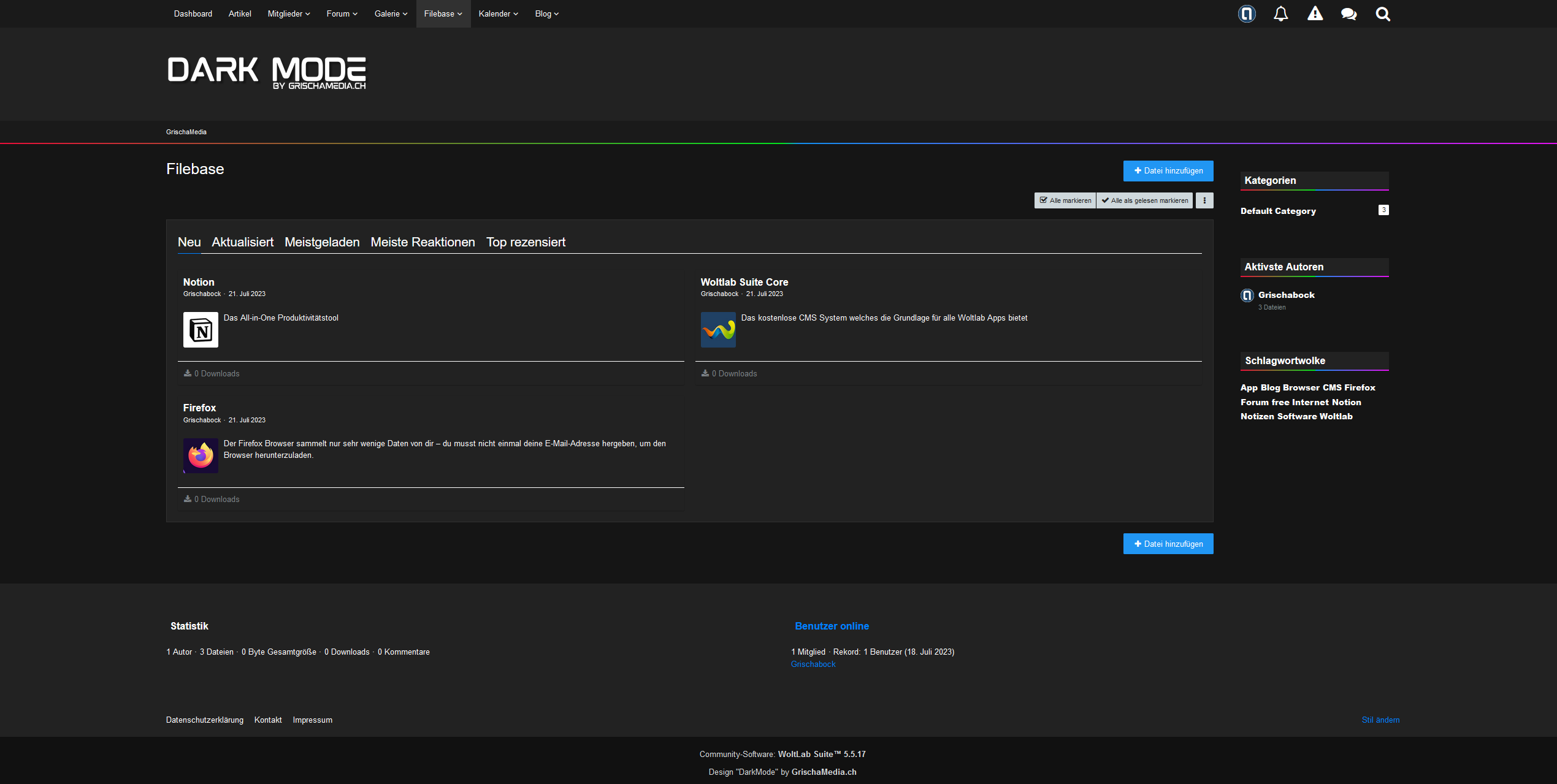Switch to the Top rezensiert tab
1557x784 pixels.
pyautogui.click(x=526, y=242)
